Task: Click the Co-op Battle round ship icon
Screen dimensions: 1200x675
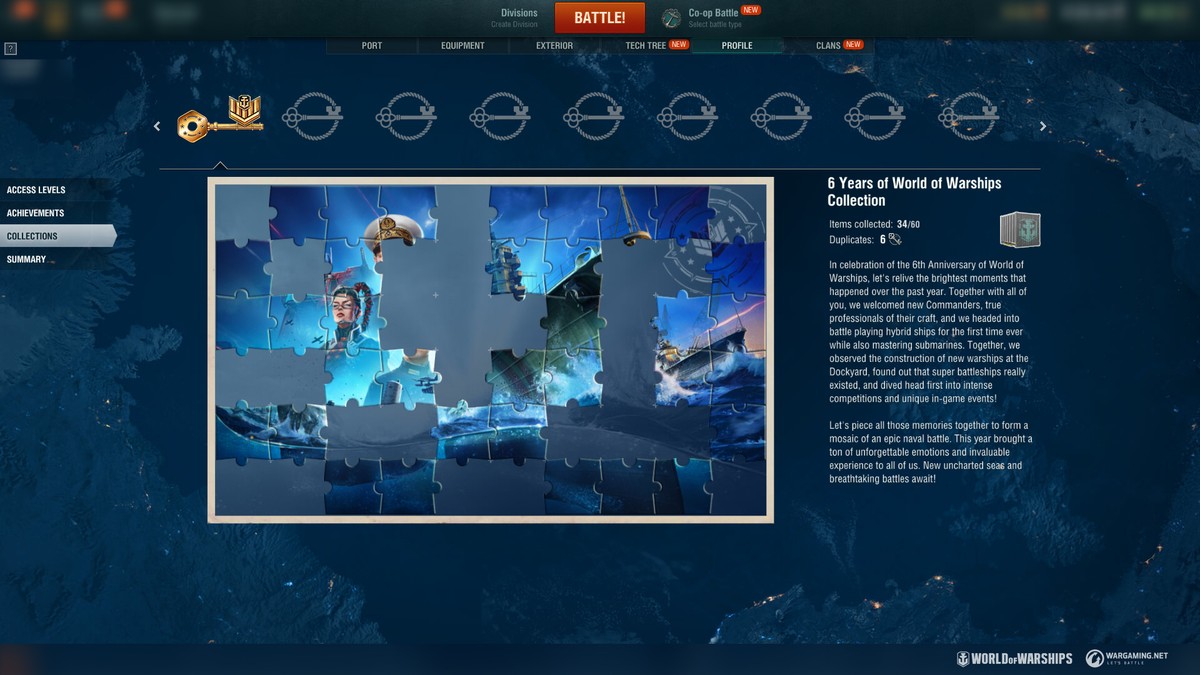Action: [x=672, y=18]
